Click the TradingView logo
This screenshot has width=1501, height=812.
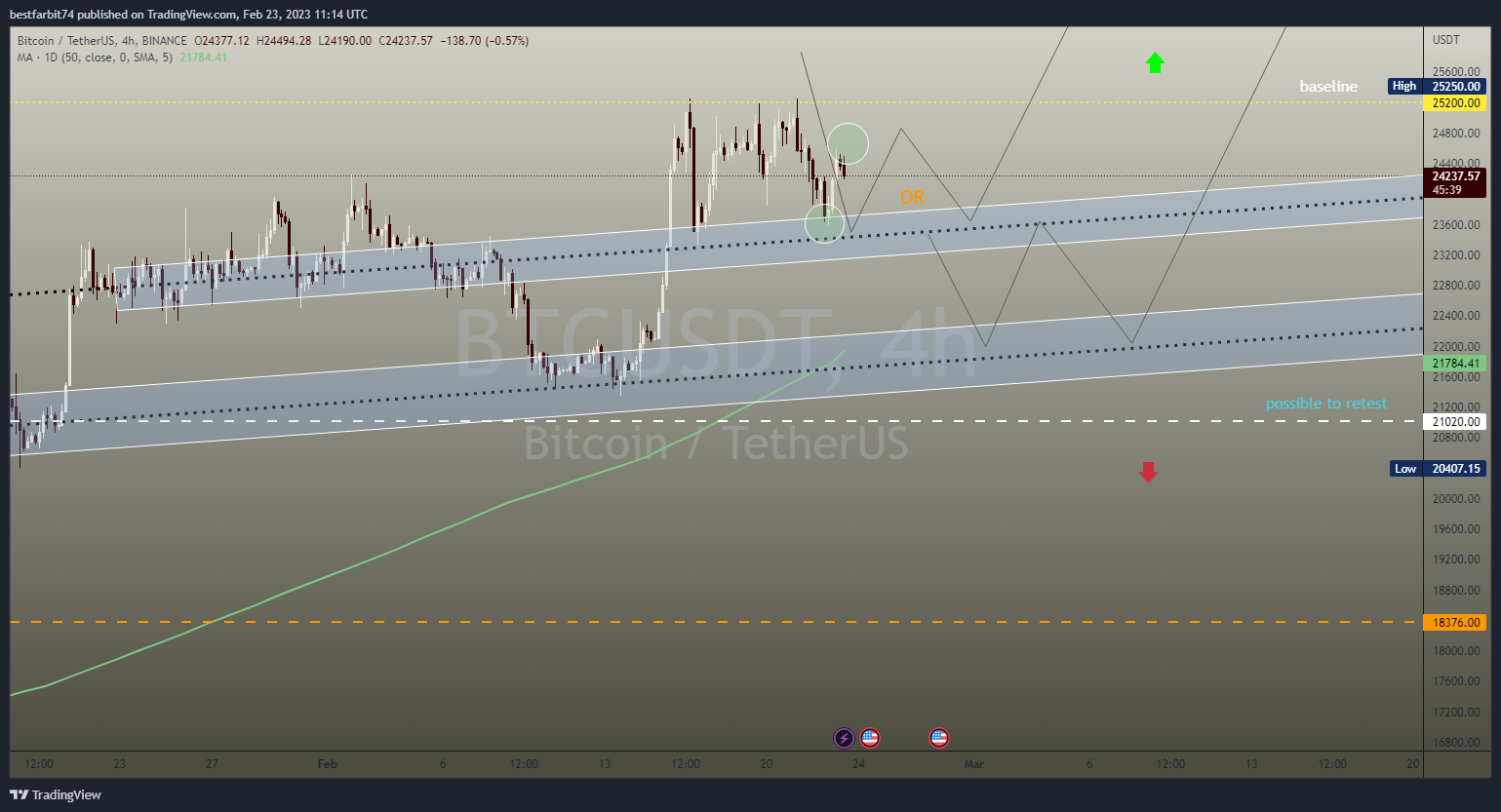click(56, 794)
